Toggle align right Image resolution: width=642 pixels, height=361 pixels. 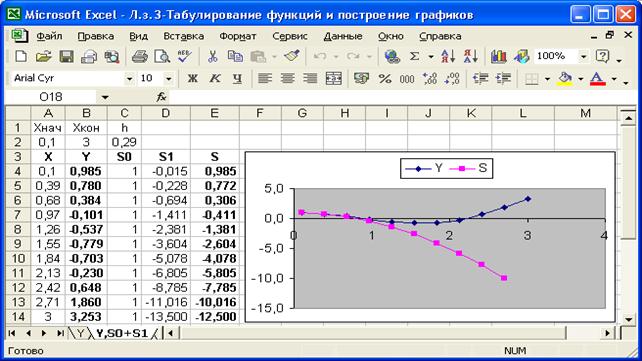[310, 78]
